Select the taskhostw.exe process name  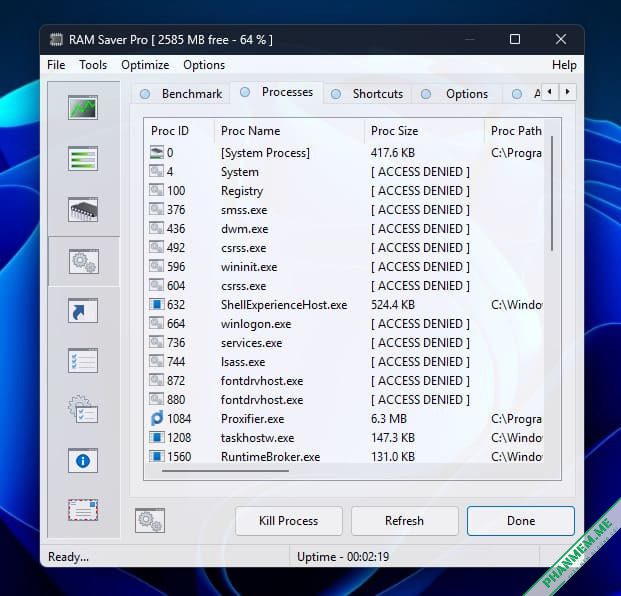tap(257, 438)
